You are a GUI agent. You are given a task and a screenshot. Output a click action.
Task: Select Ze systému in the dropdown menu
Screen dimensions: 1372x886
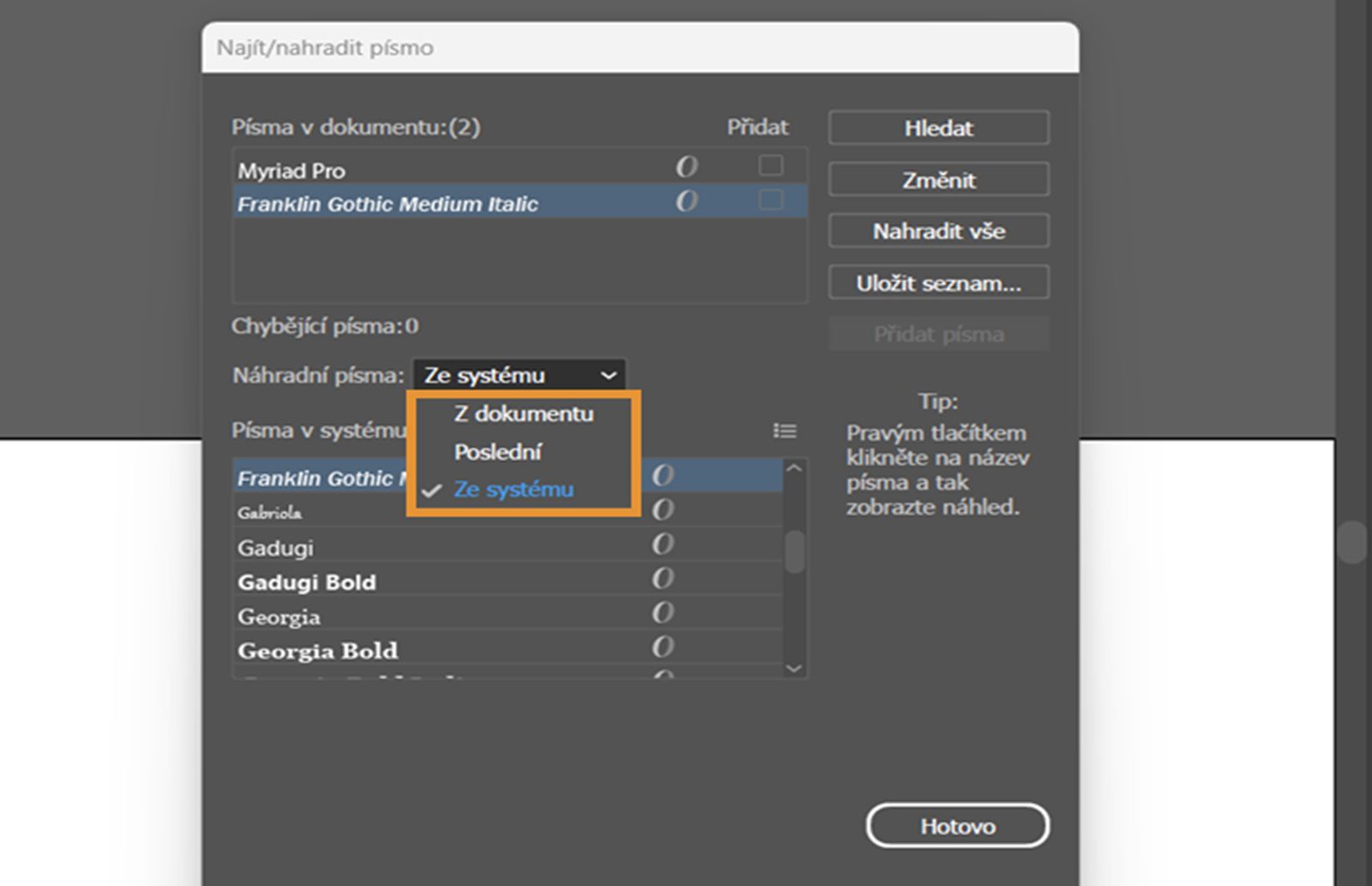[x=514, y=490]
